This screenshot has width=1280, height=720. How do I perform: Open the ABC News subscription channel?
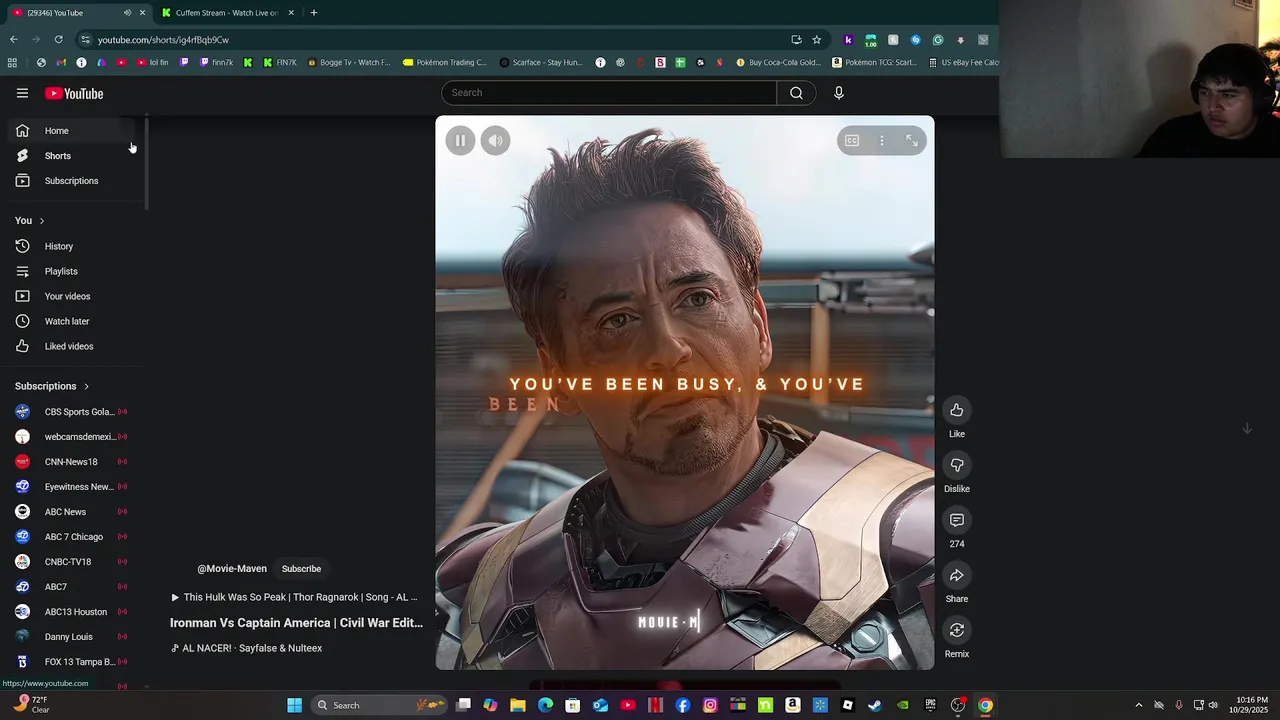(x=72, y=512)
